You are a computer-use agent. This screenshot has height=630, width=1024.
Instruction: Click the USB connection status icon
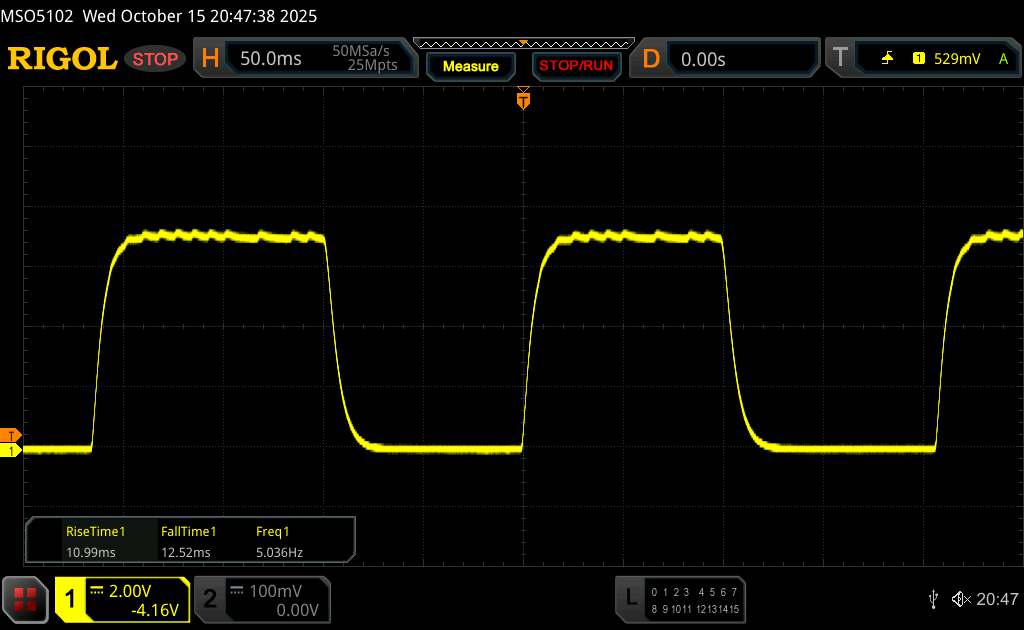[933, 598]
